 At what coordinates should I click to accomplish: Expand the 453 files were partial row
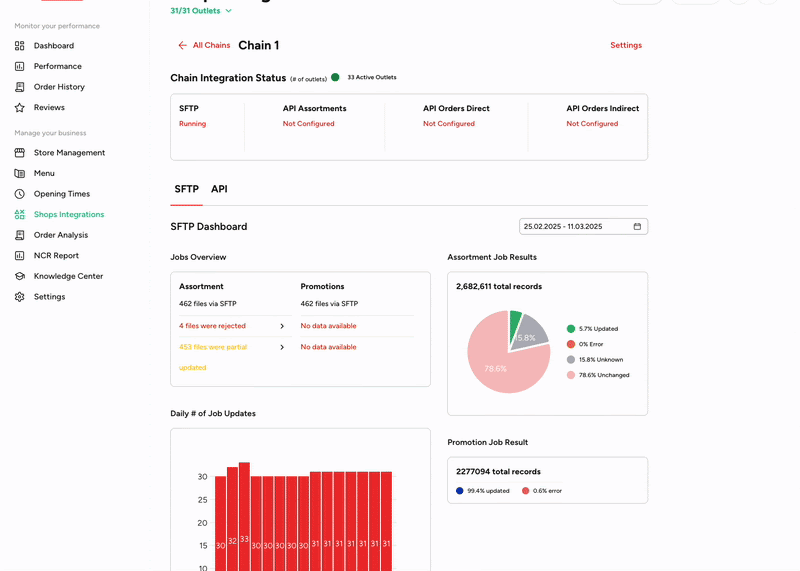click(282, 348)
